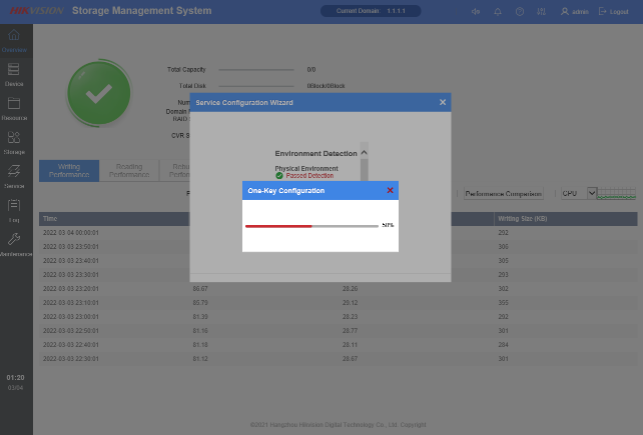
Task: Close the One-Key Configuration dialog
Action: click(x=390, y=190)
